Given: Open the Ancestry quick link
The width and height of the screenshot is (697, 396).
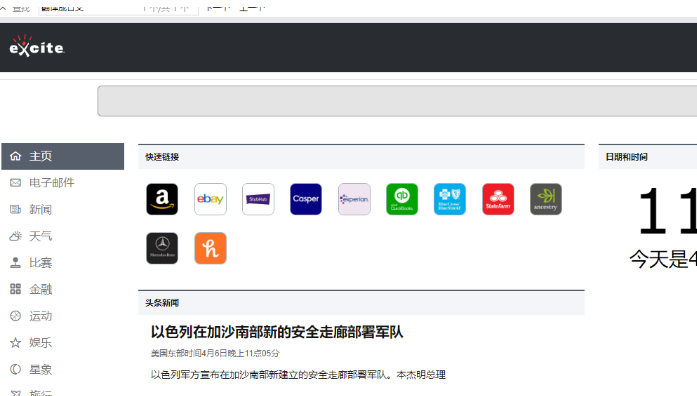Looking at the screenshot, I should click(x=546, y=199).
